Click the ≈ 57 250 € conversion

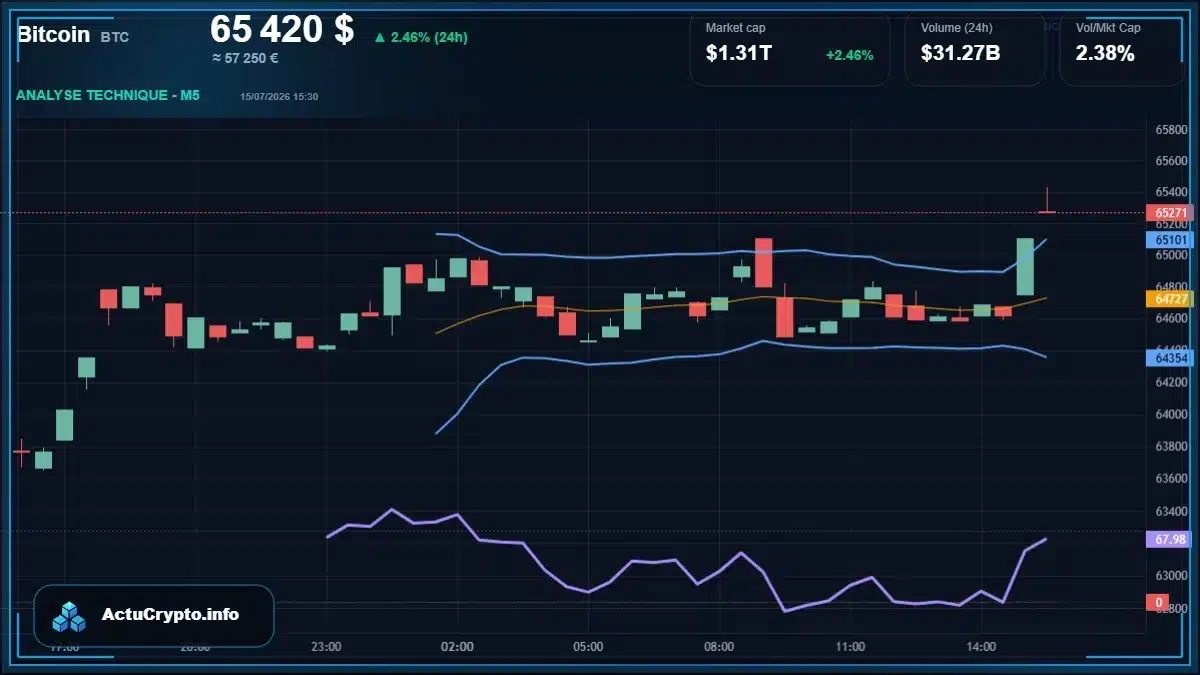[x=245, y=58]
